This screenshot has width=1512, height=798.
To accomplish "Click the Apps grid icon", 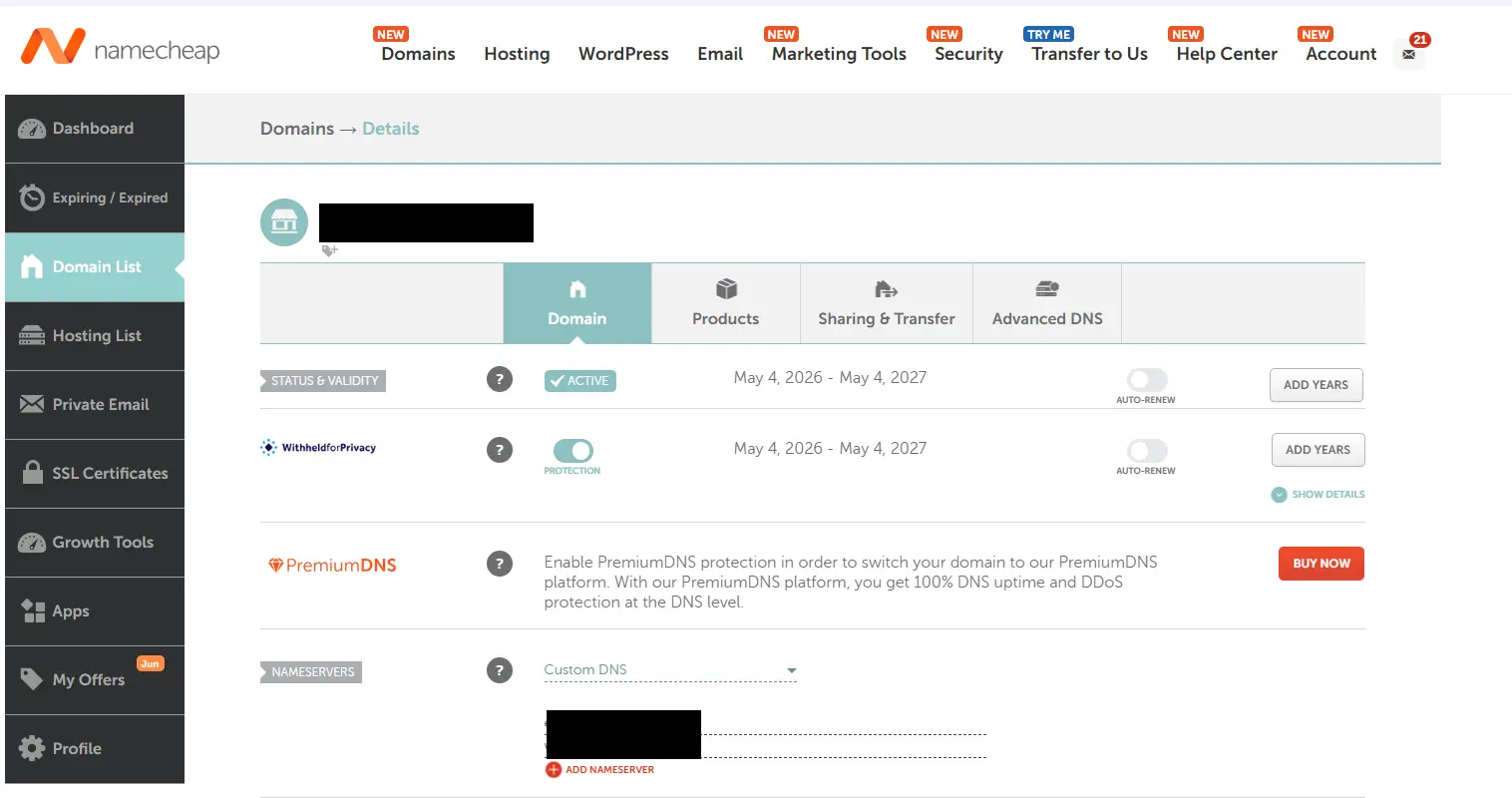I will 33,610.
